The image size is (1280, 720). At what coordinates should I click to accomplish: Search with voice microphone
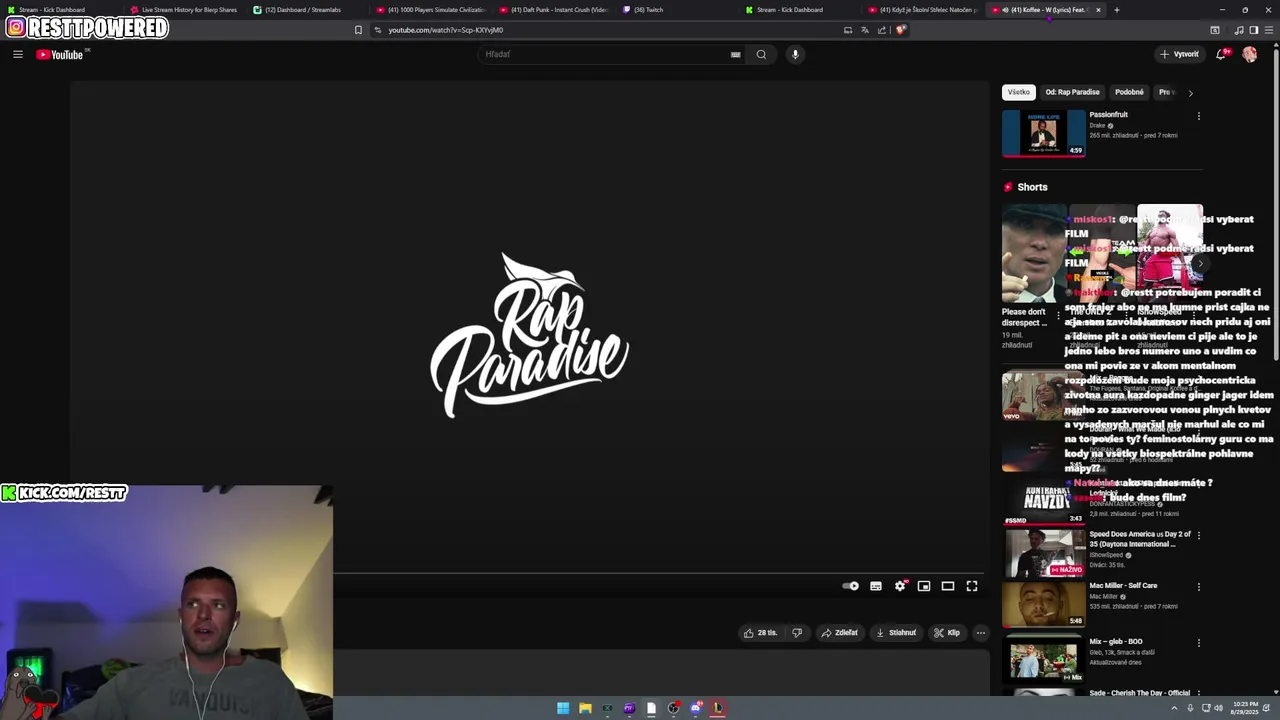795,54
